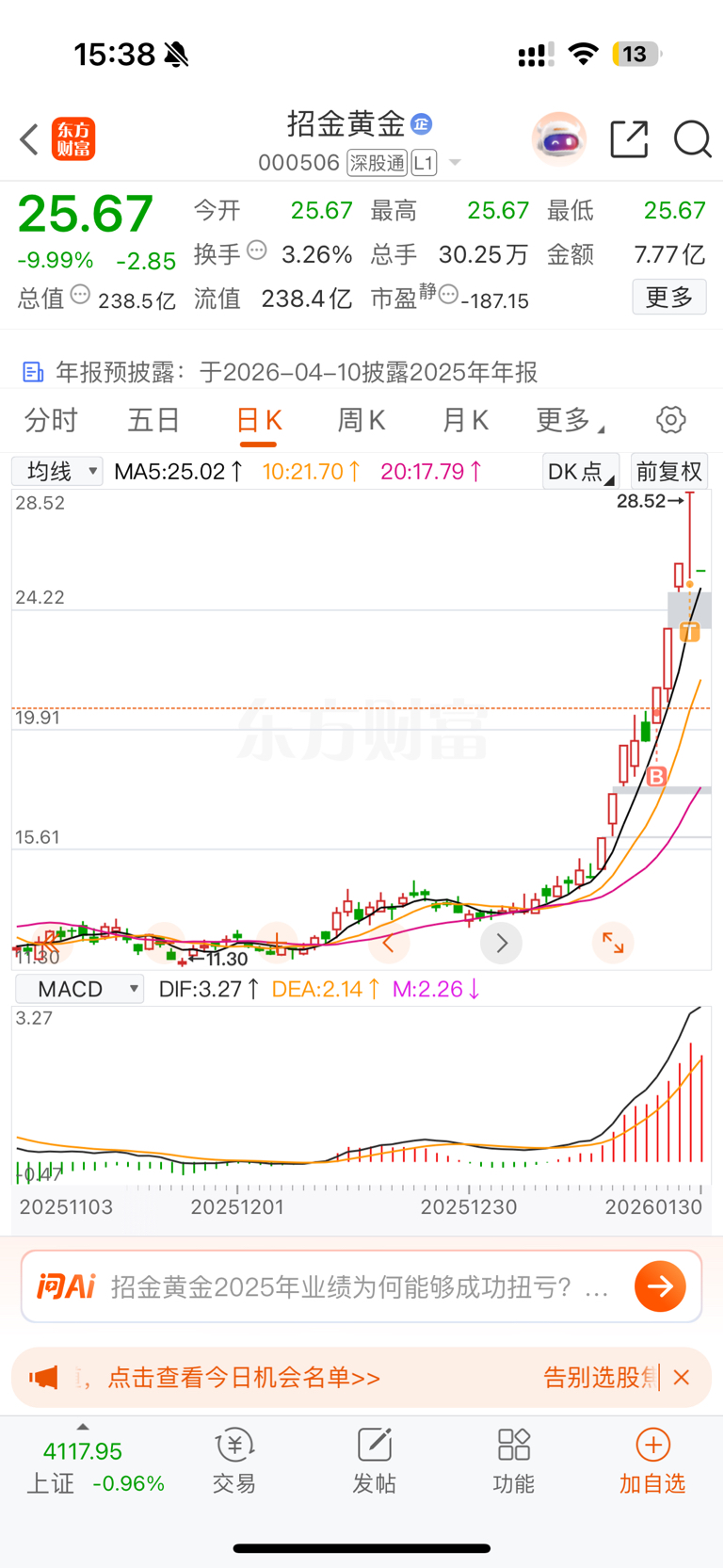The height and width of the screenshot is (1568, 724).
Task: Expand chart to fullscreen
Action: 613,943
